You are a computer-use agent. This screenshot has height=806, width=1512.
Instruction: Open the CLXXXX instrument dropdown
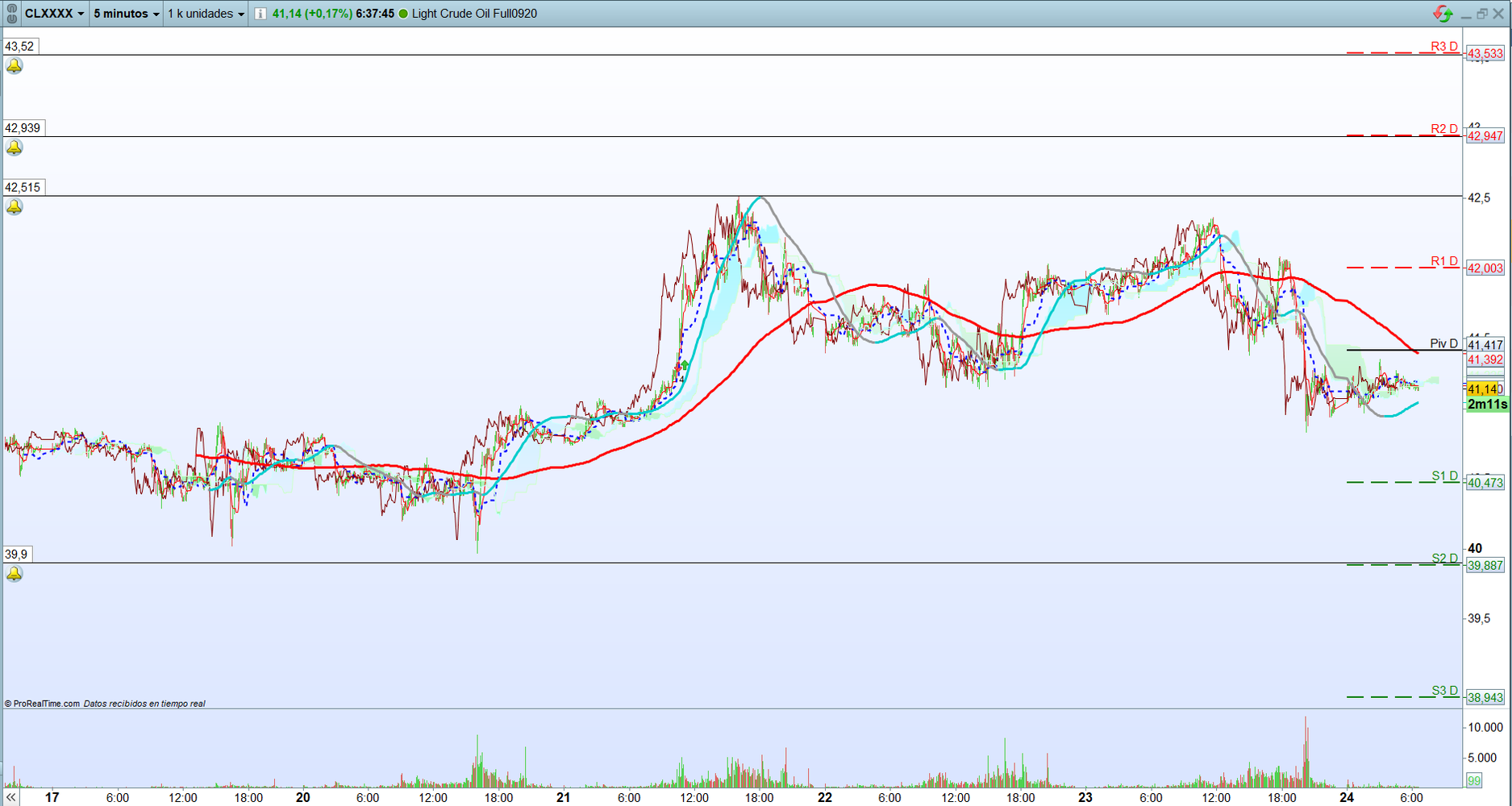tap(54, 14)
